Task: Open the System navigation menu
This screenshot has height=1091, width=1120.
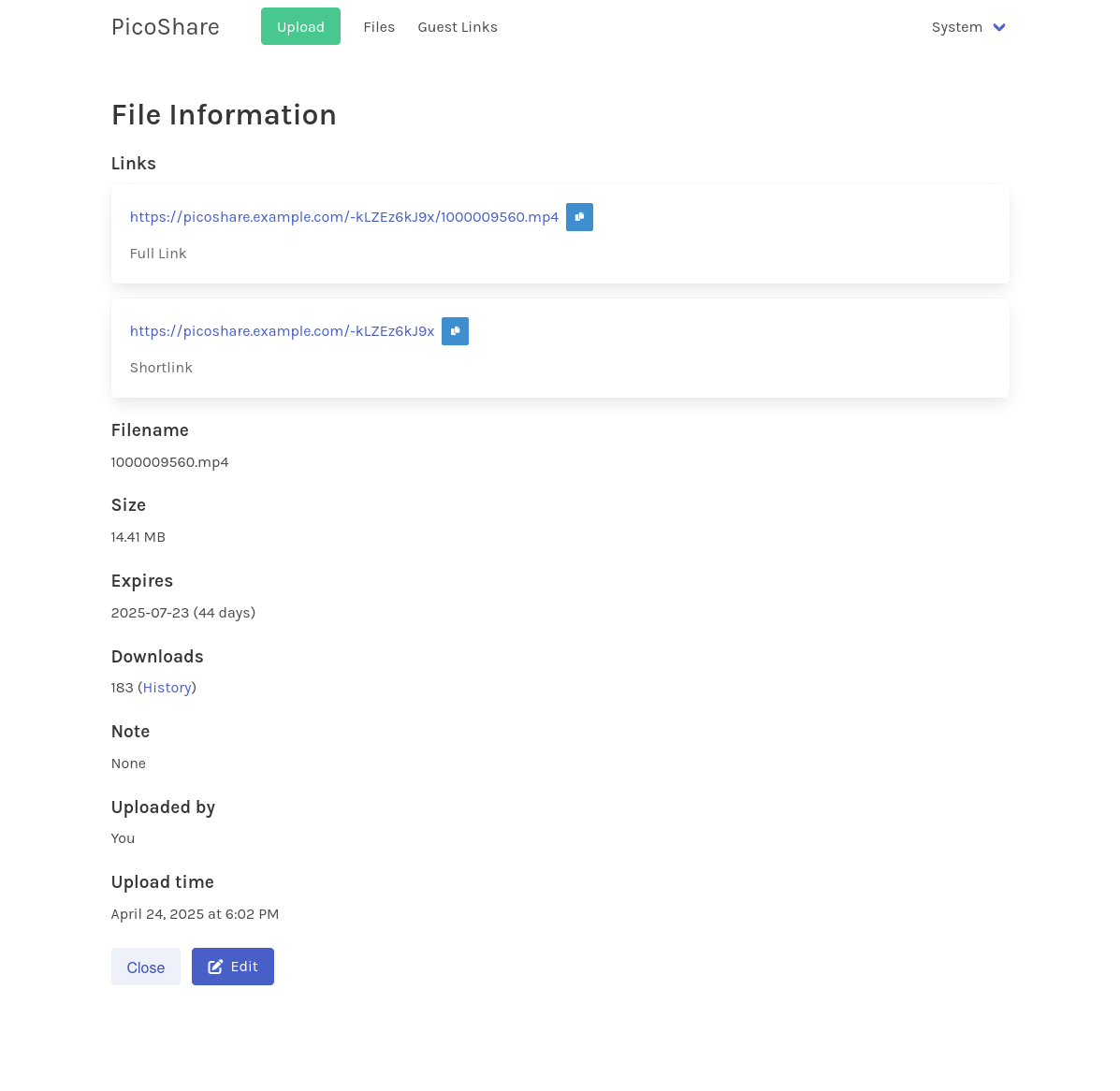Action: pos(967,27)
